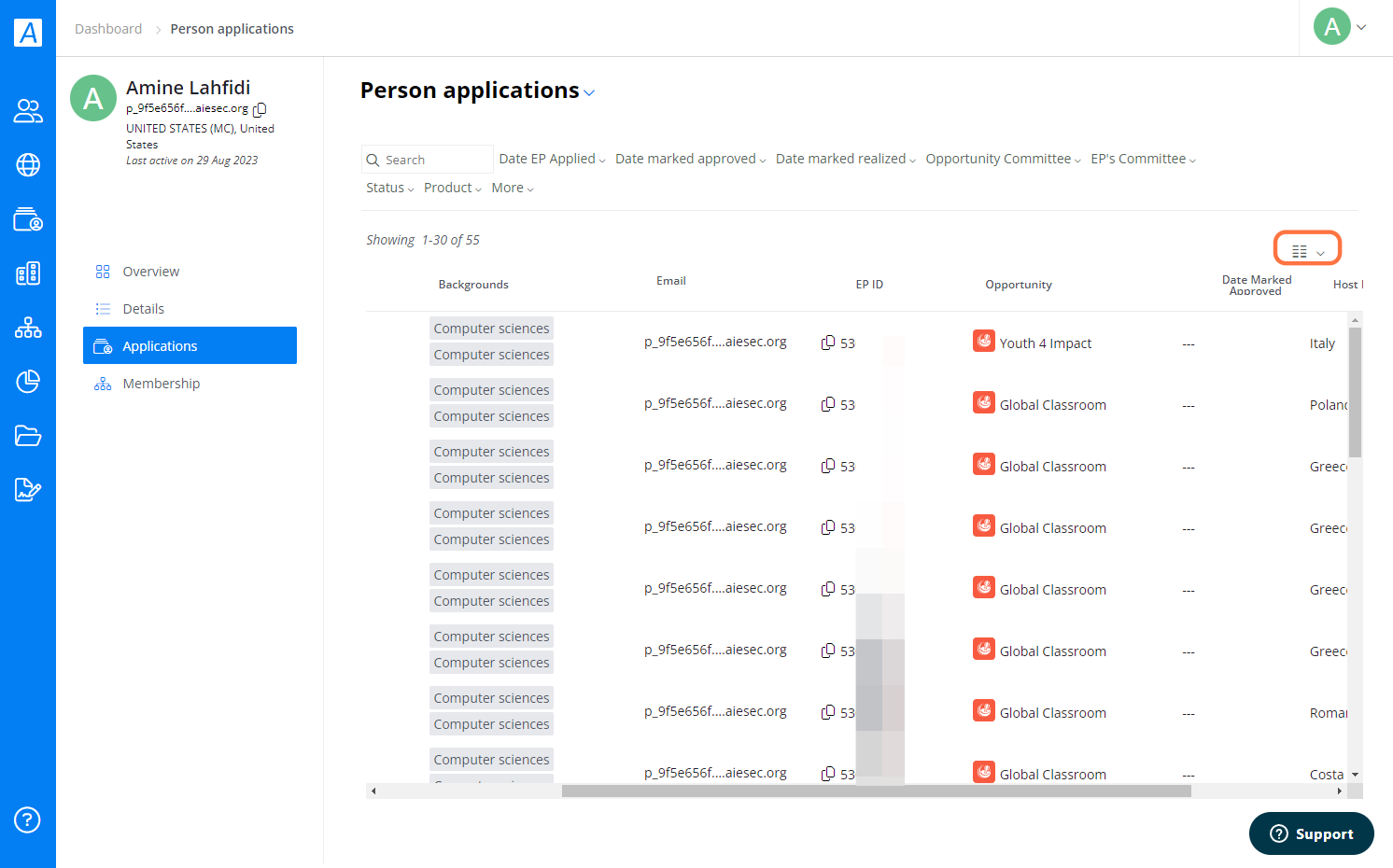The height and width of the screenshot is (868, 1393).
Task: Open the Date marked approved filter
Action: pos(690,159)
